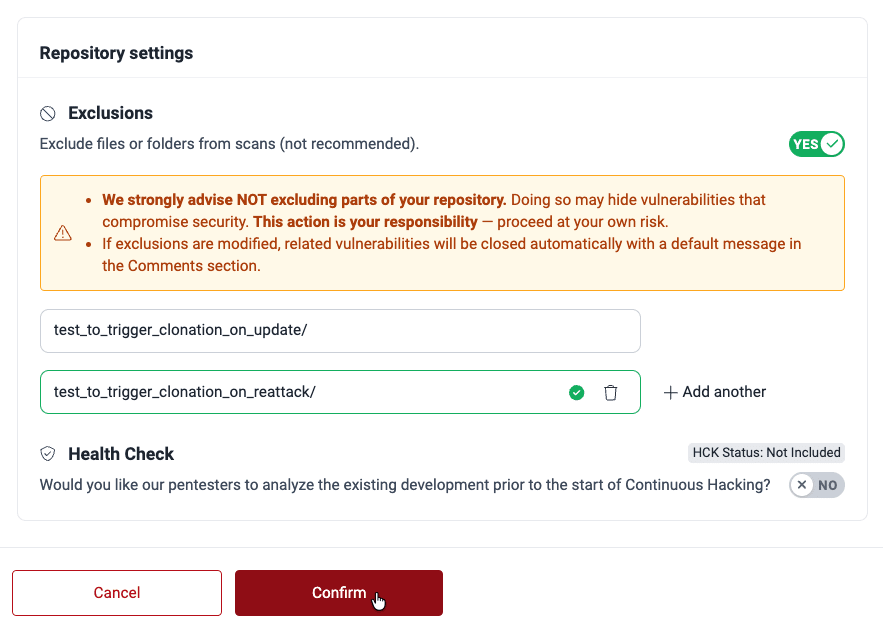
Task: Disable the Exclusions YES toggle
Action: [817, 144]
